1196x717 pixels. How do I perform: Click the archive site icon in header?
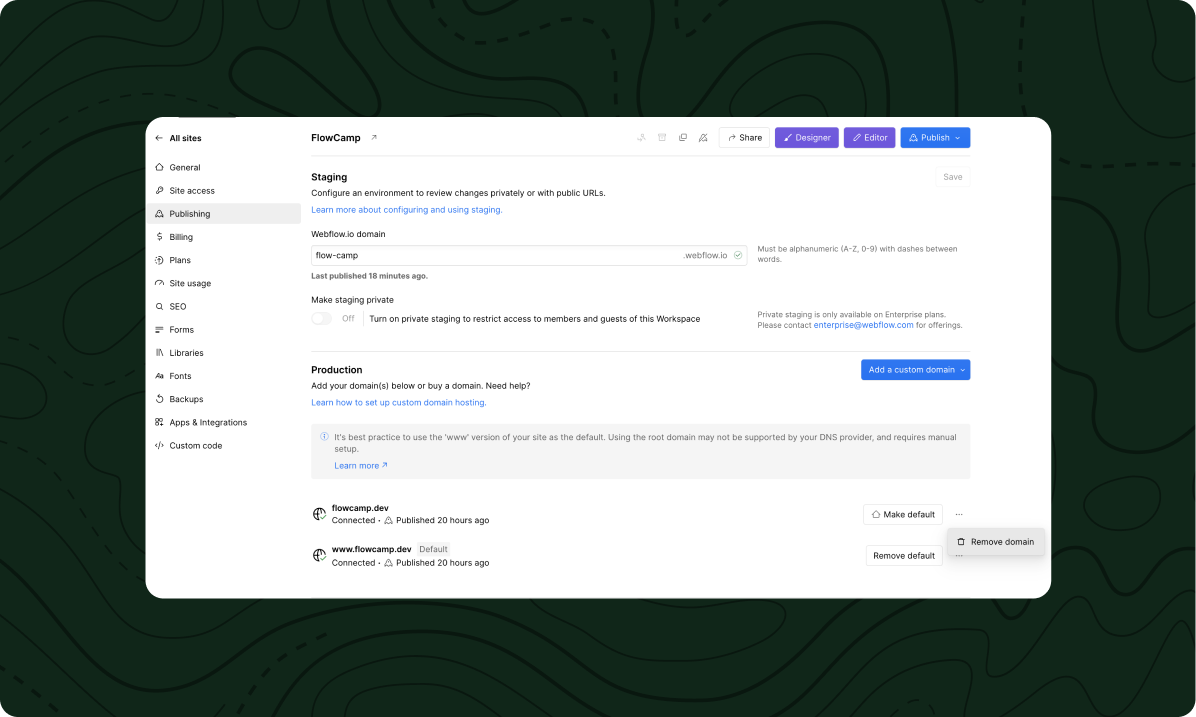point(662,138)
